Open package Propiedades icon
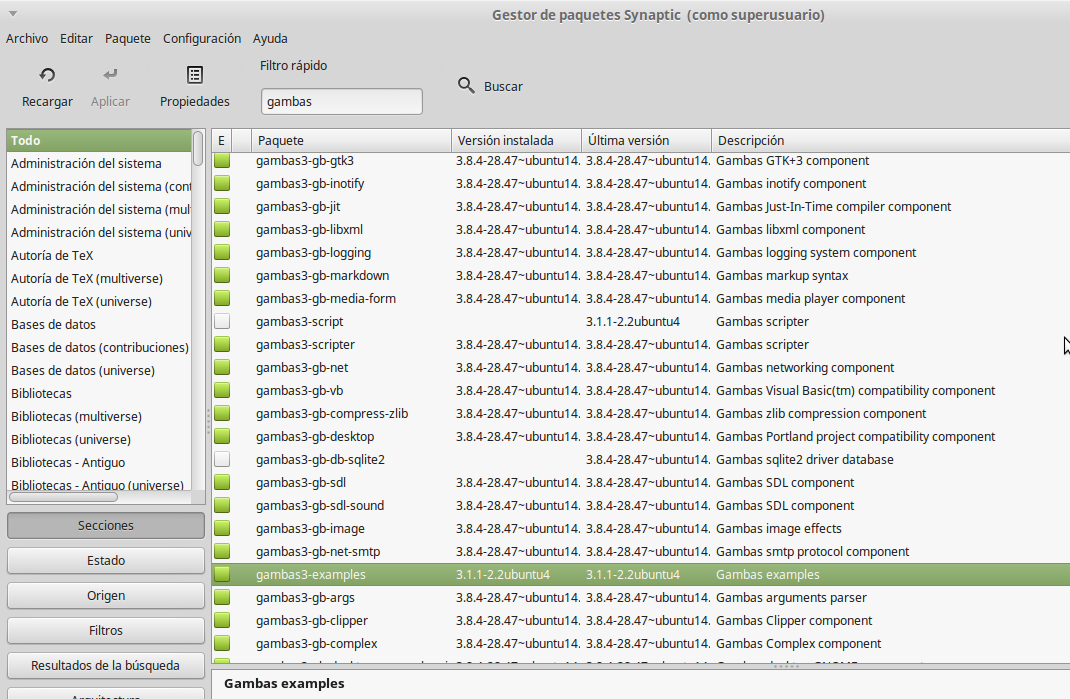The height and width of the screenshot is (699, 1070). click(x=194, y=74)
